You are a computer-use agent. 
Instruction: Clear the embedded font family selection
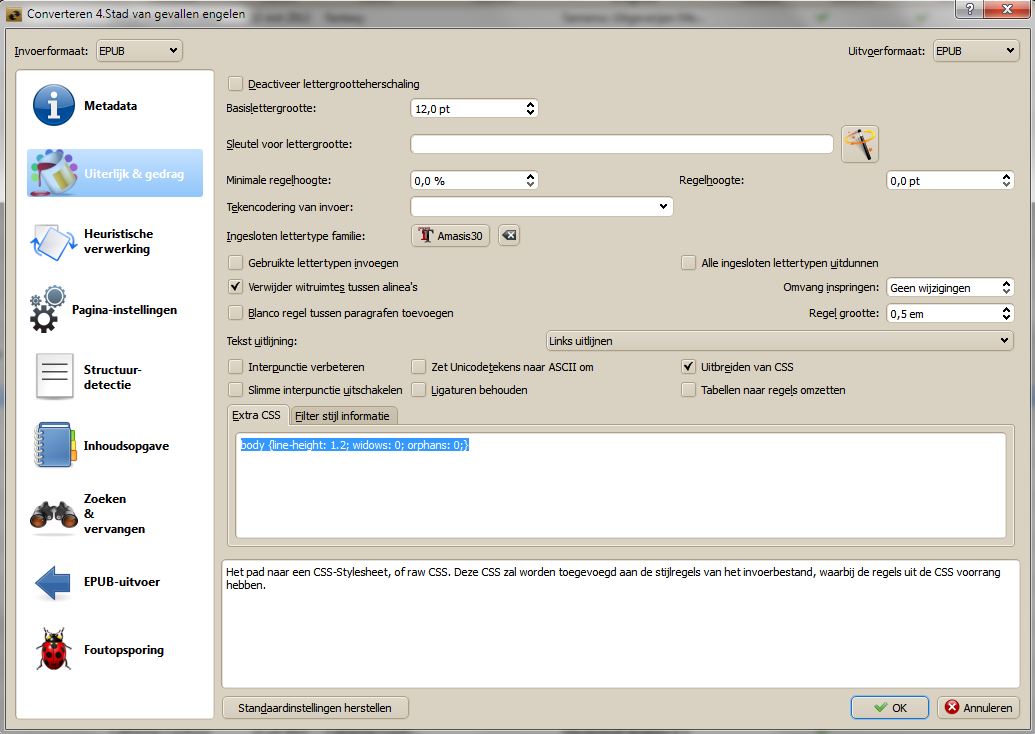509,236
